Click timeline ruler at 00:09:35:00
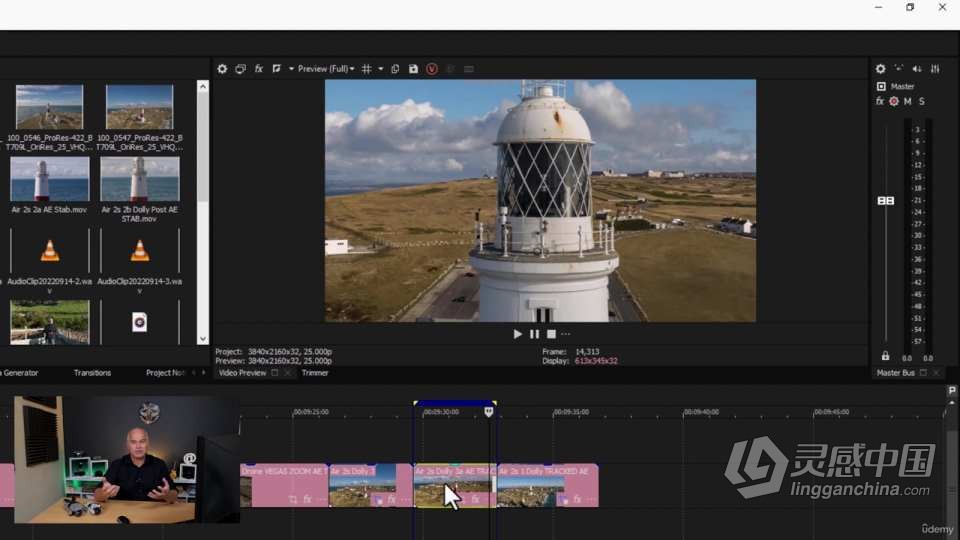 pos(571,412)
